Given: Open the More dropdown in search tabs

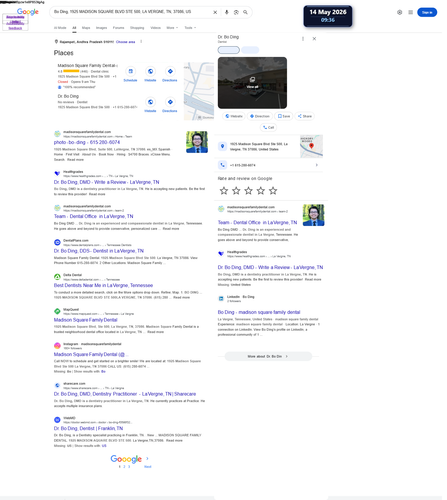Looking at the screenshot, I should pos(172,28).
